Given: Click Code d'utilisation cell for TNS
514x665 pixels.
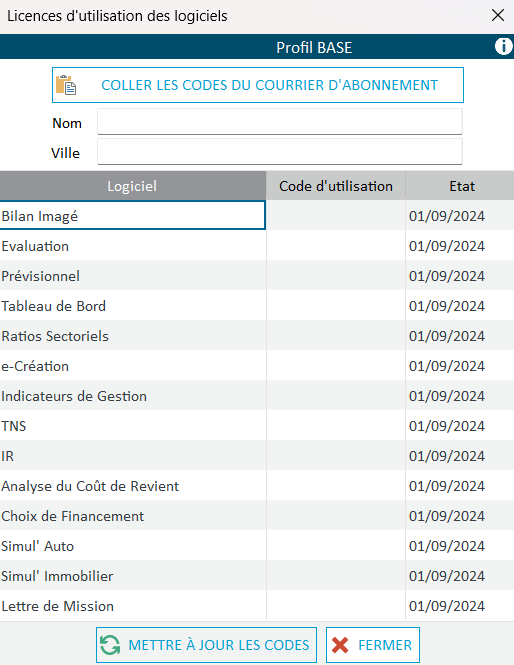Looking at the screenshot, I should tap(336, 426).
